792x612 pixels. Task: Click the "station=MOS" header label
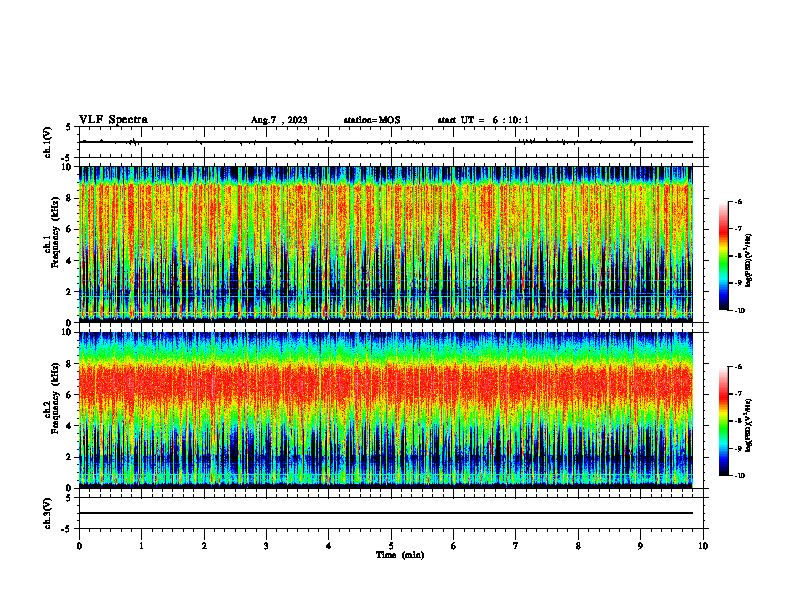372,120
